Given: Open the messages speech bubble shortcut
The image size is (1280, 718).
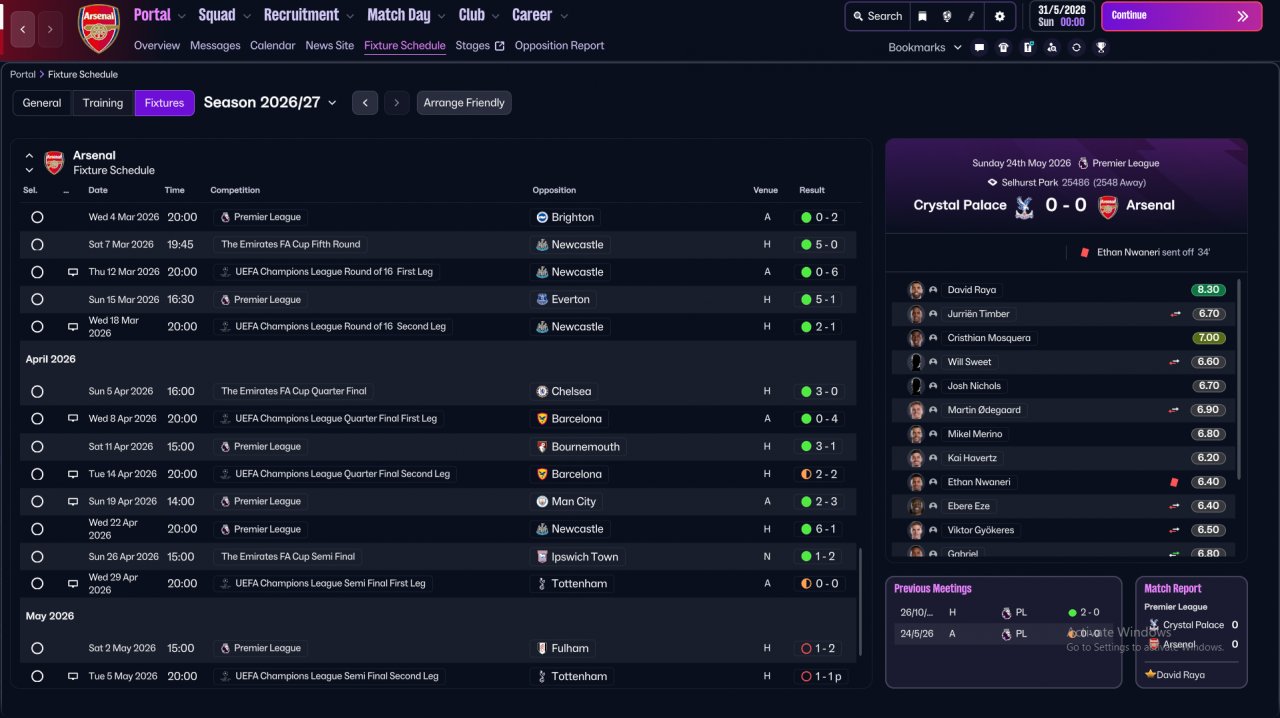Looking at the screenshot, I should click(979, 47).
